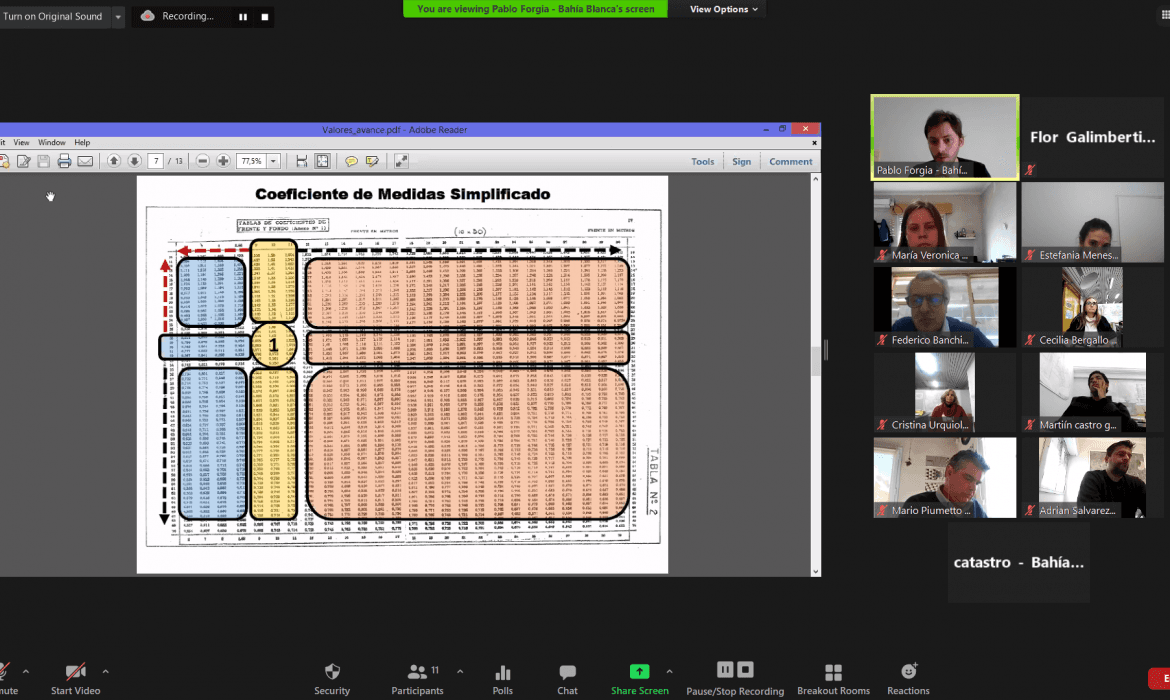Expand the View Options dropdown
This screenshot has width=1170, height=700.
pos(724,9)
